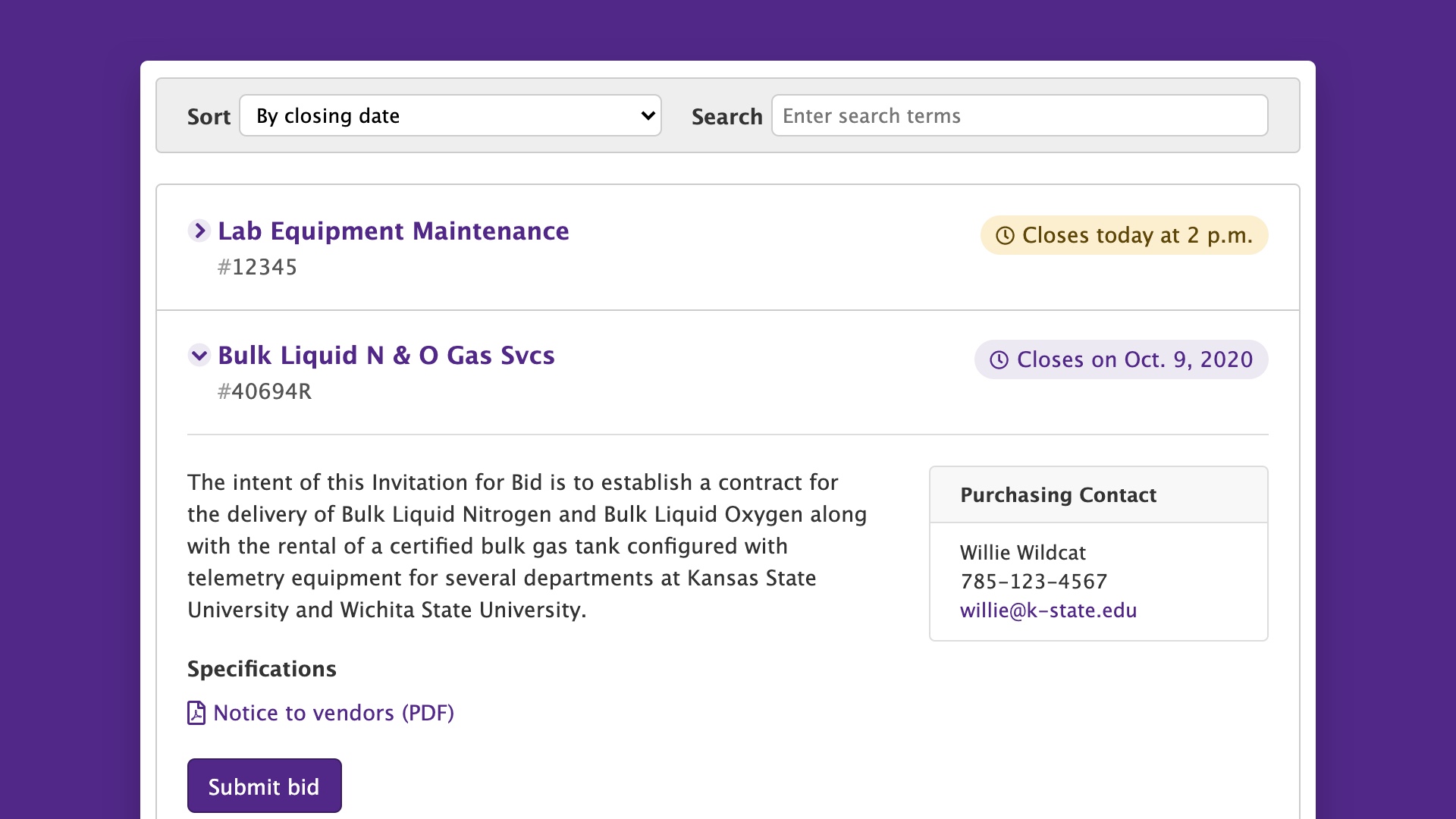Open the "By closing date" sort dropdown
The image size is (1456, 819).
(x=450, y=115)
